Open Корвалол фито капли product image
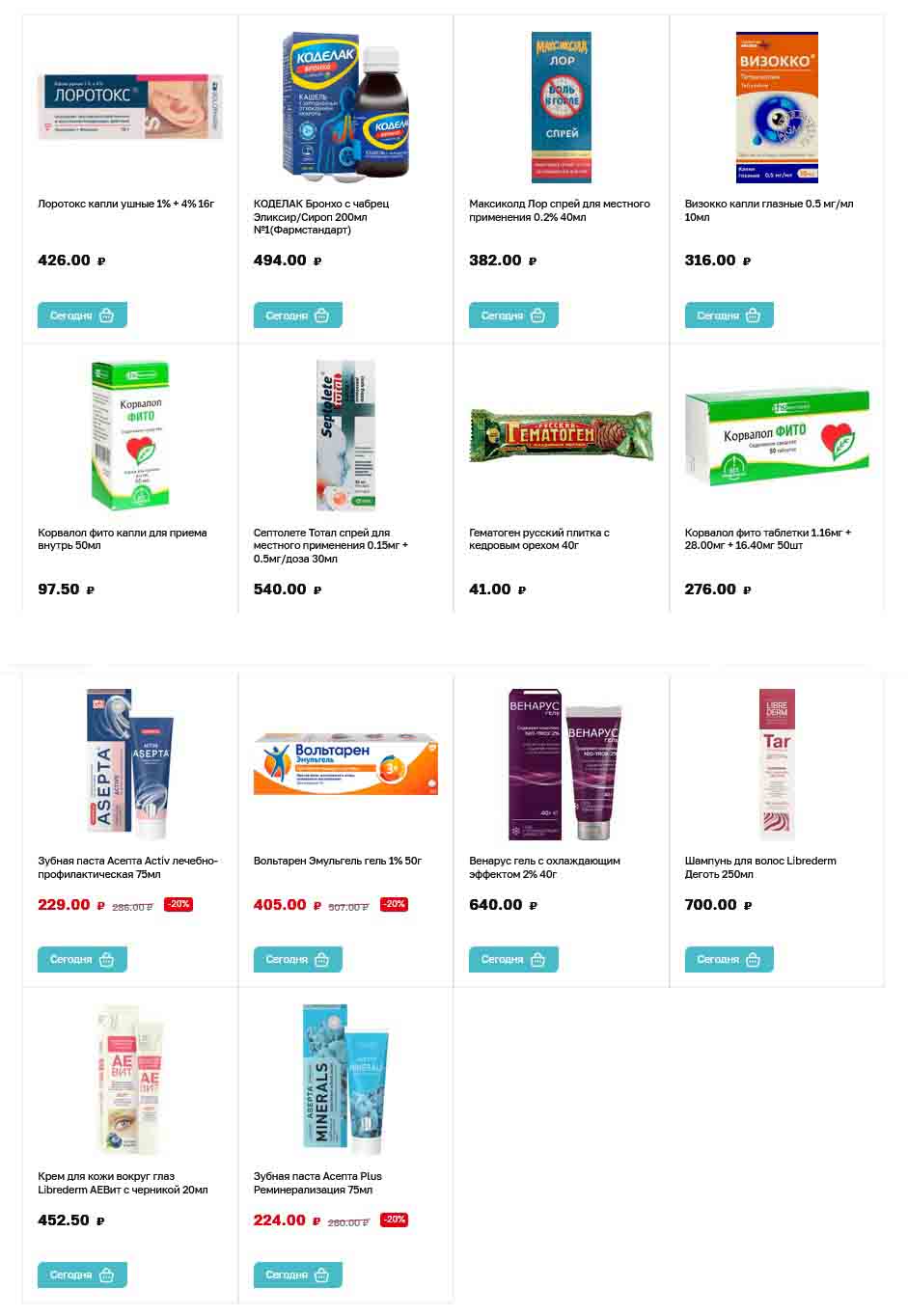The height and width of the screenshot is (1316, 908). 130,435
